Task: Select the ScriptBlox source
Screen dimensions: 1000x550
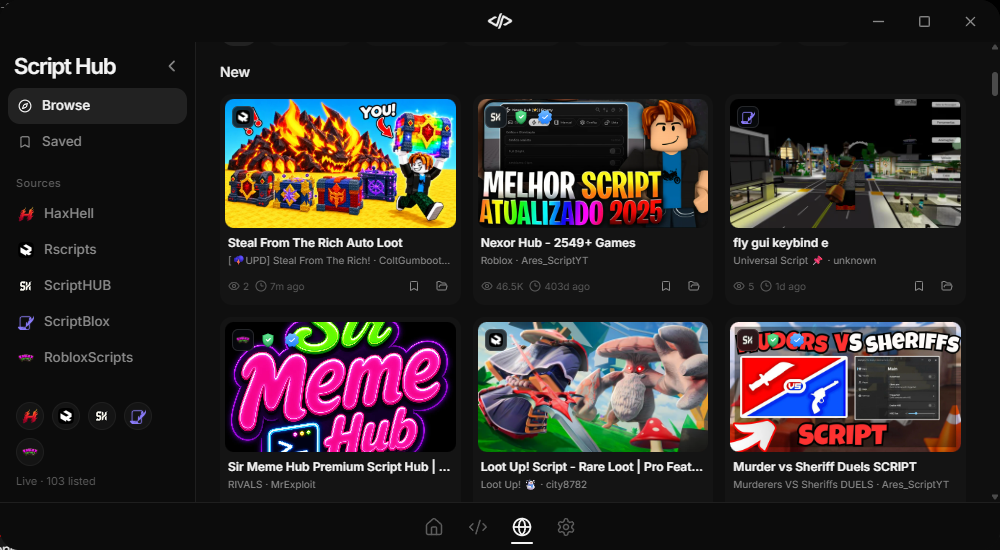Action: pos(98,322)
